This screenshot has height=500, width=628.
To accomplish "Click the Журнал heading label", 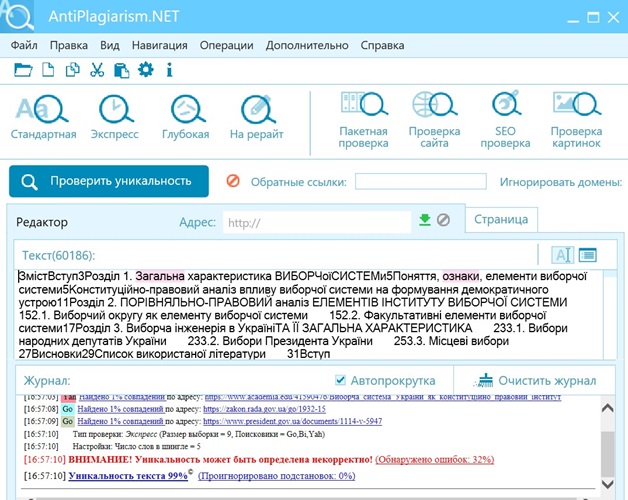I will (x=47, y=380).
